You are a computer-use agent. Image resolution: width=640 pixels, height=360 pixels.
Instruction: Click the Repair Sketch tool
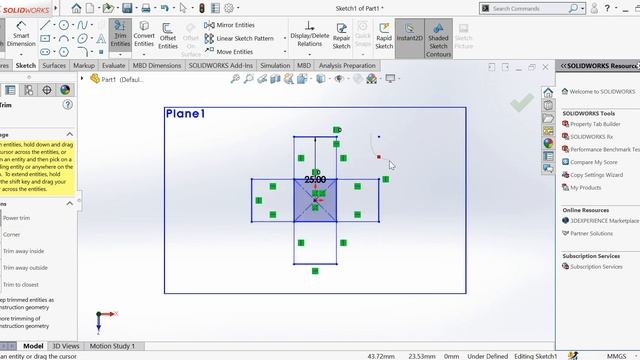tap(341, 36)
